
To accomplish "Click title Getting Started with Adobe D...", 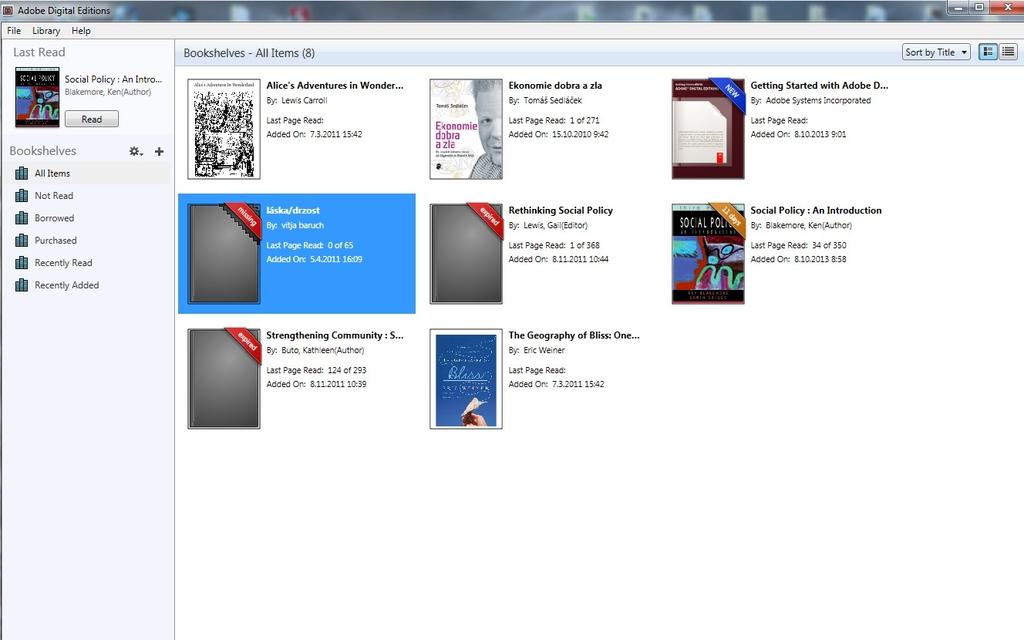I will tap(819, 85).
